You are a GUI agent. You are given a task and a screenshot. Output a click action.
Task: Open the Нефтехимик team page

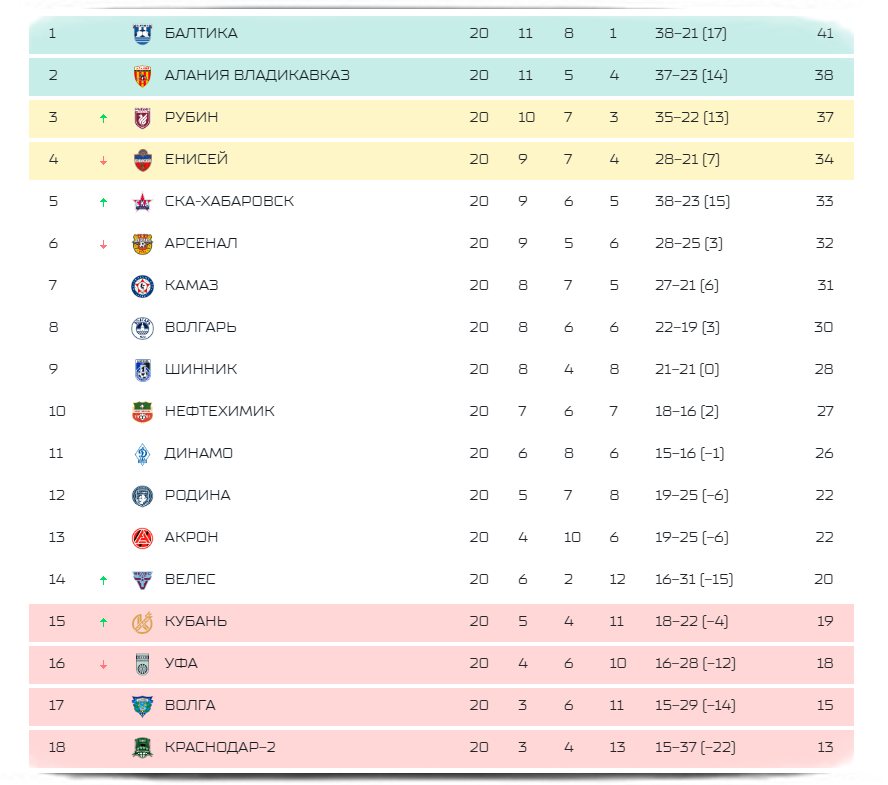click(x=220, y=411)
